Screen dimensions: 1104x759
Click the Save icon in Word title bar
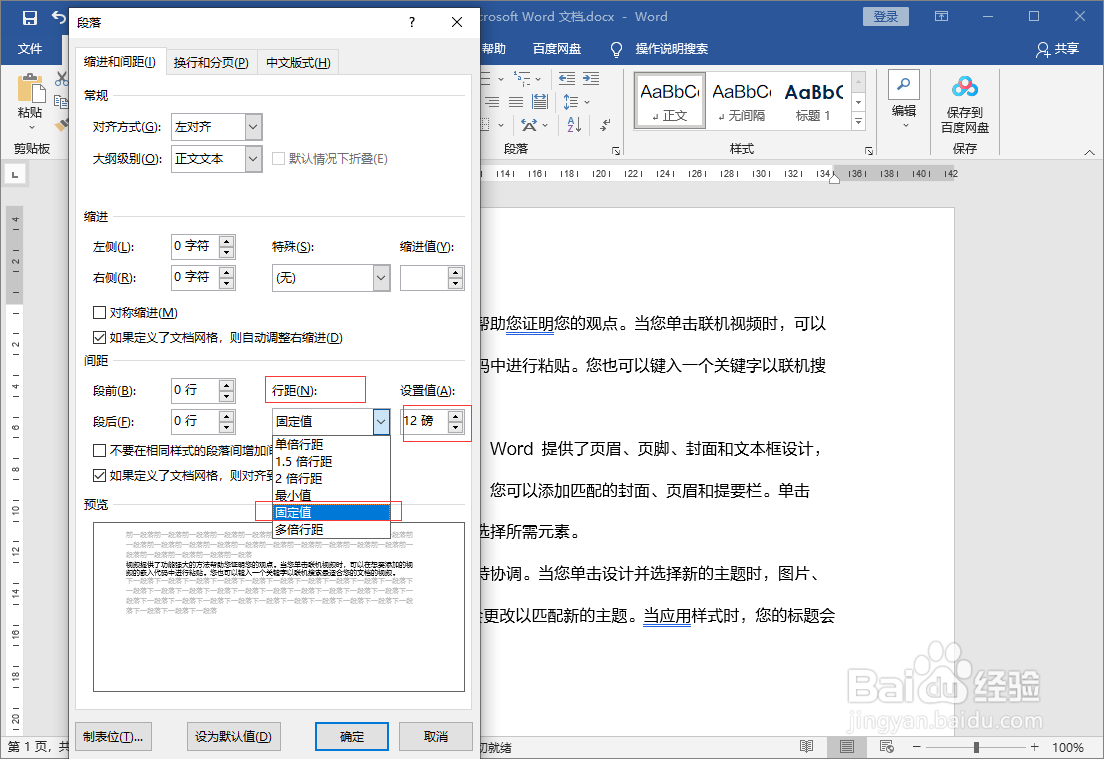tap(30, 18)
